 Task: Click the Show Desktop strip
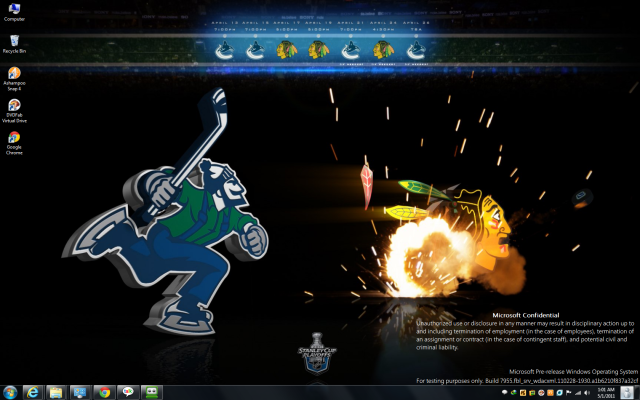pyautogui.click(x=637, y=393)
